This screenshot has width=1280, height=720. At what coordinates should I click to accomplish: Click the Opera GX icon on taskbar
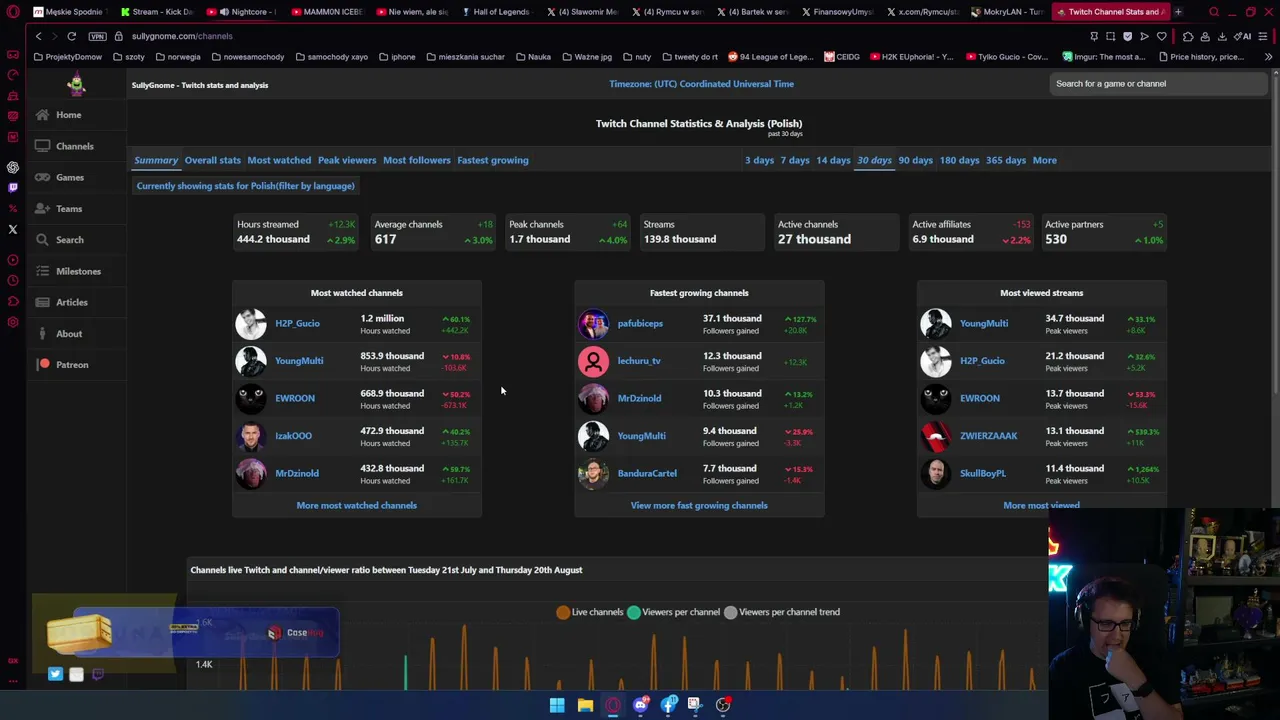point(613,705)
